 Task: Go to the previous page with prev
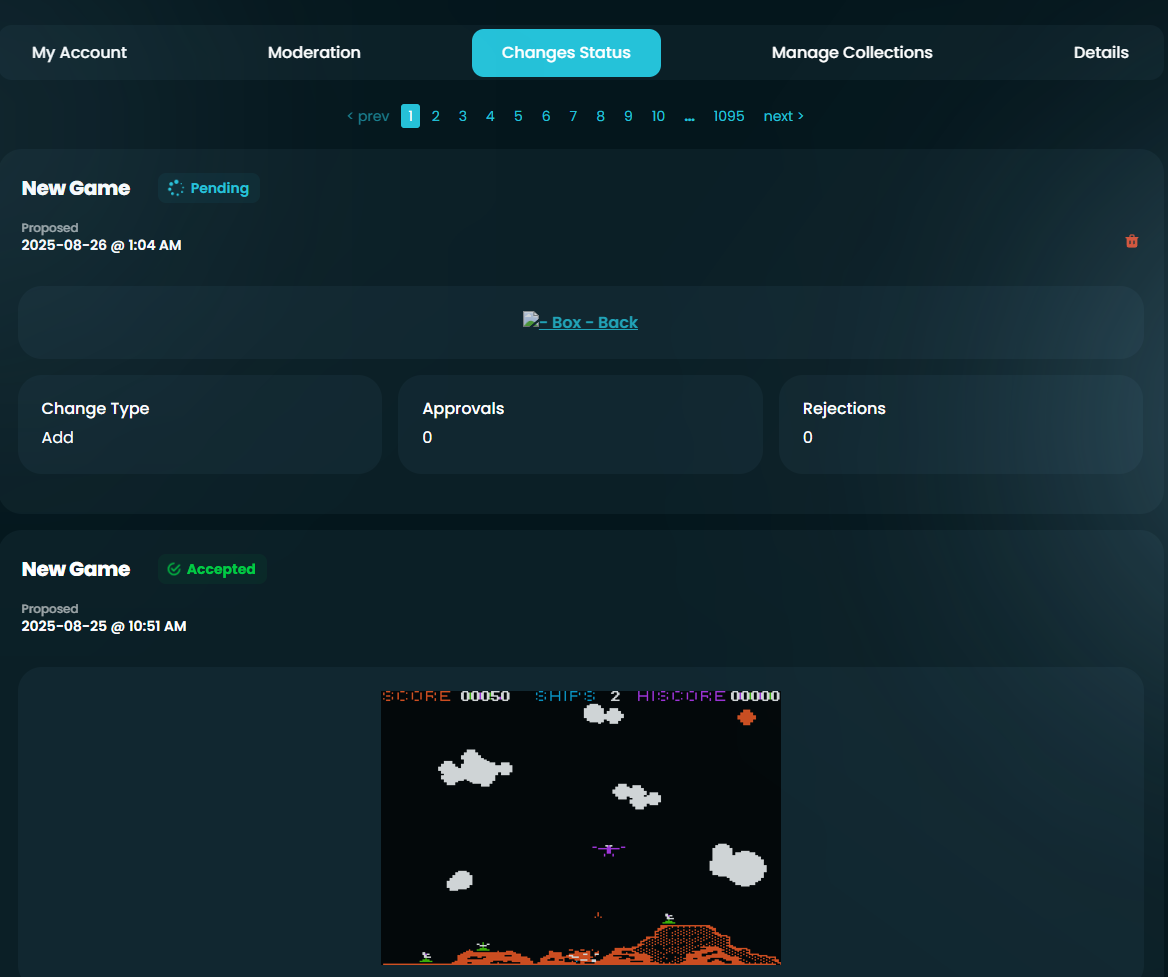pos(368,116)
